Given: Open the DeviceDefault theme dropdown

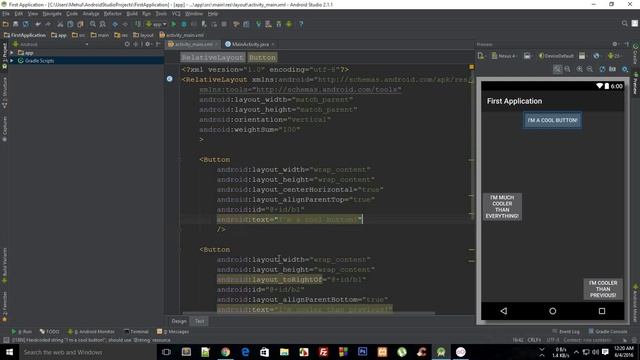Looking at the screenshot, I should 556,56.
